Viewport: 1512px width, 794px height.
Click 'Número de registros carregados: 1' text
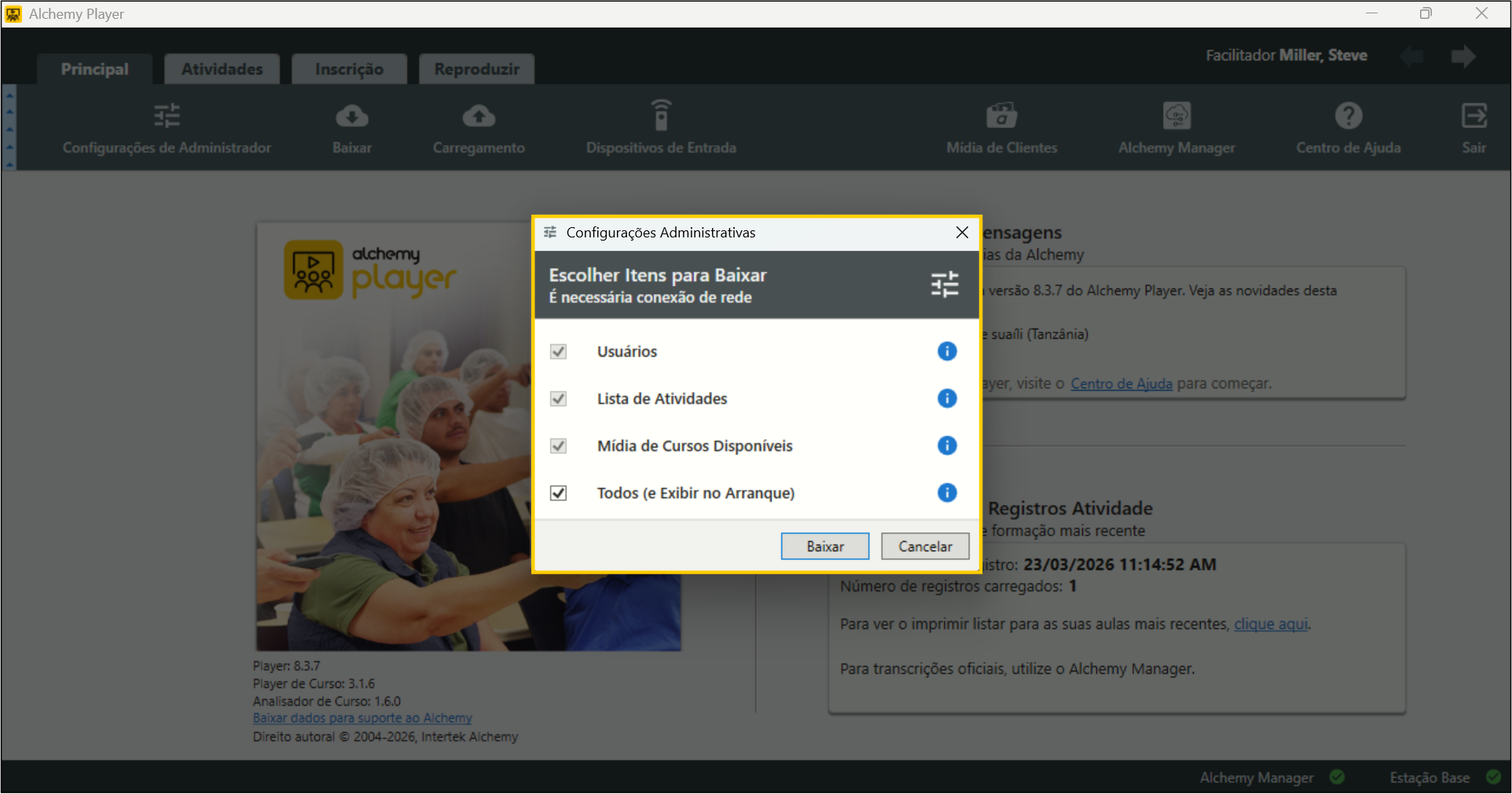pyautogui.click(x=958, y=586)
